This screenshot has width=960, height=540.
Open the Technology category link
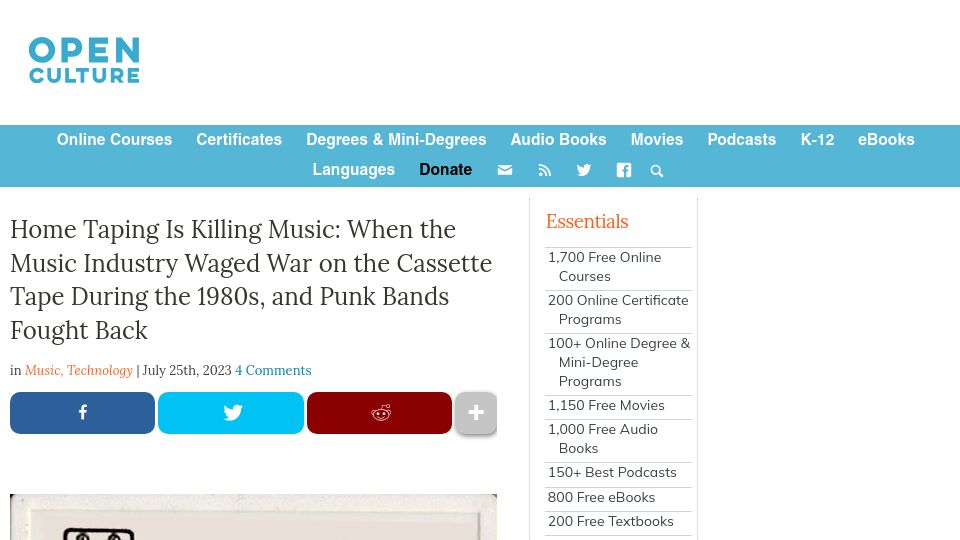pyautogui.click(x=100, y=370)
